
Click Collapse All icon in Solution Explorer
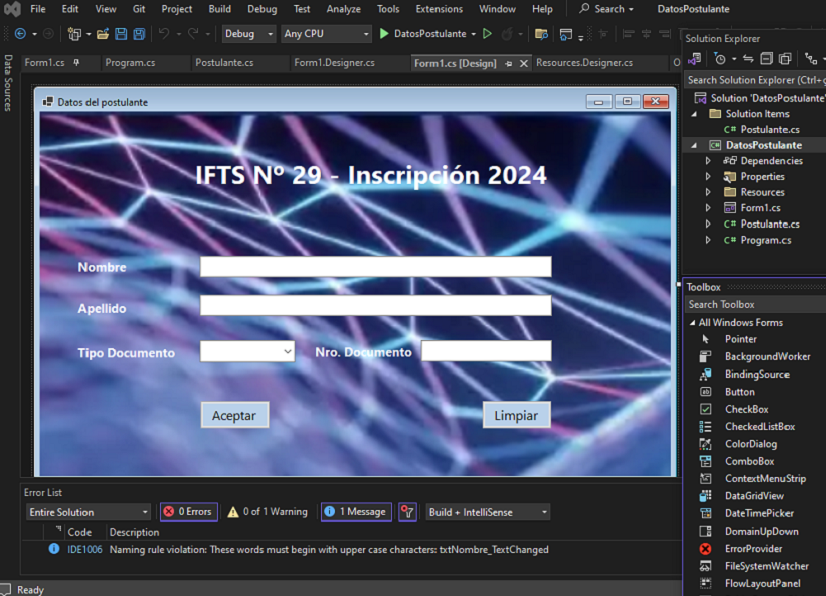766,59
